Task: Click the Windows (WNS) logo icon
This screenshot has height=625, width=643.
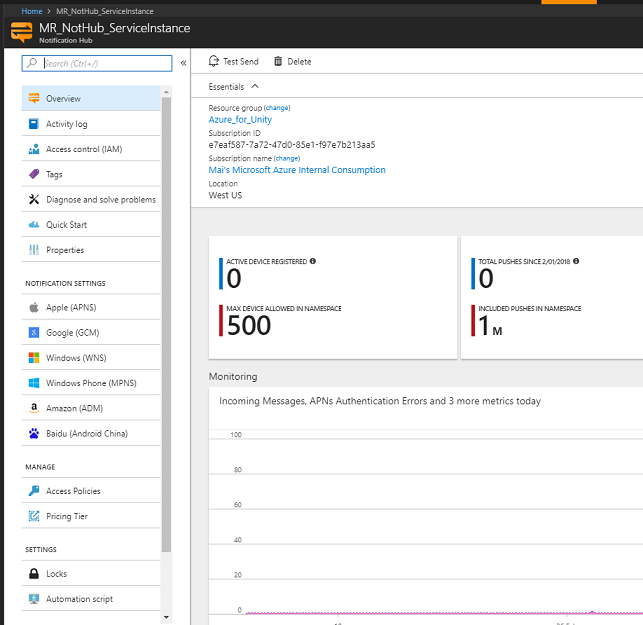Action: [34, 358]
